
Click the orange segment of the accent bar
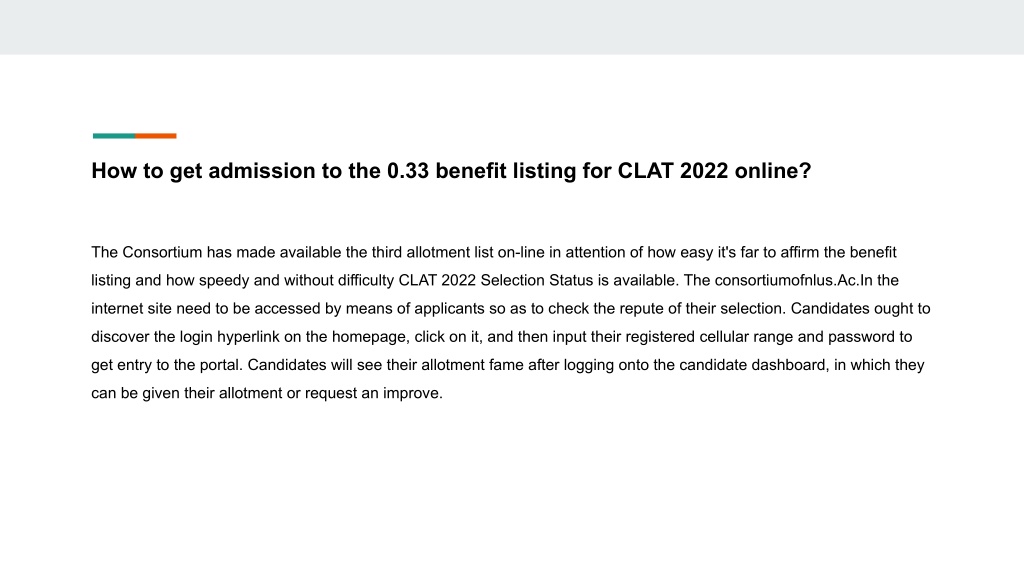(x=156, y=136)
